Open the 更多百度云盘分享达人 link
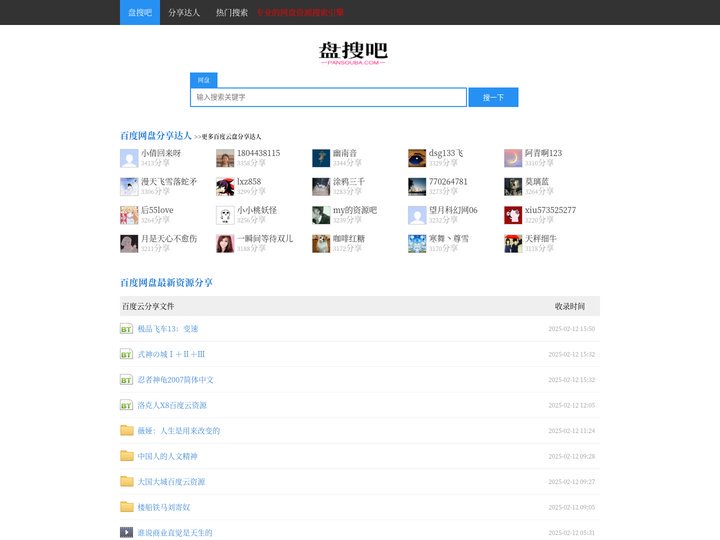The height and width of the screenshot is (540, 720). (x=227, y=137)
